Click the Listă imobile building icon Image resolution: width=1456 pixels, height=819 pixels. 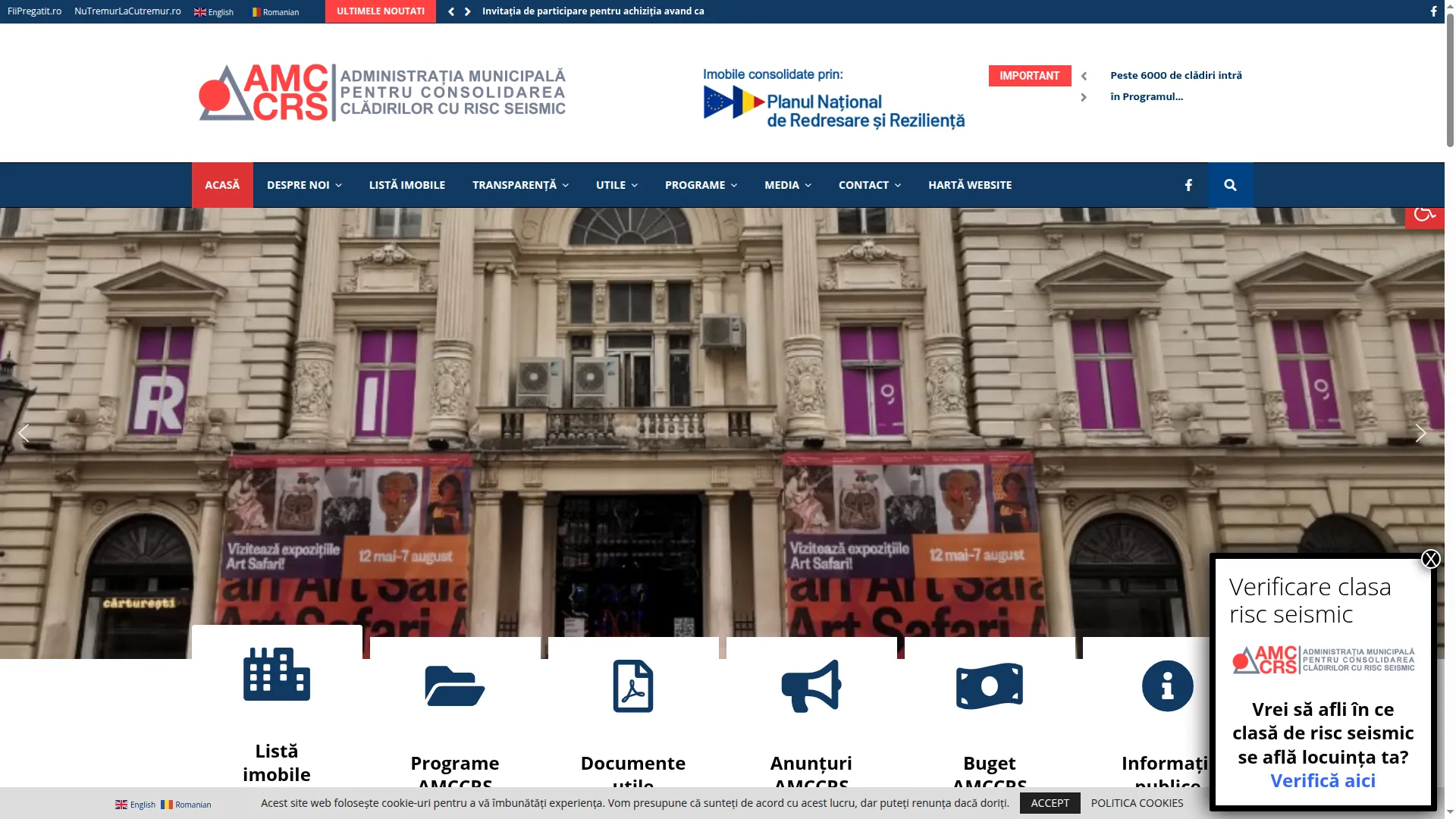click(x=277, y=674)
